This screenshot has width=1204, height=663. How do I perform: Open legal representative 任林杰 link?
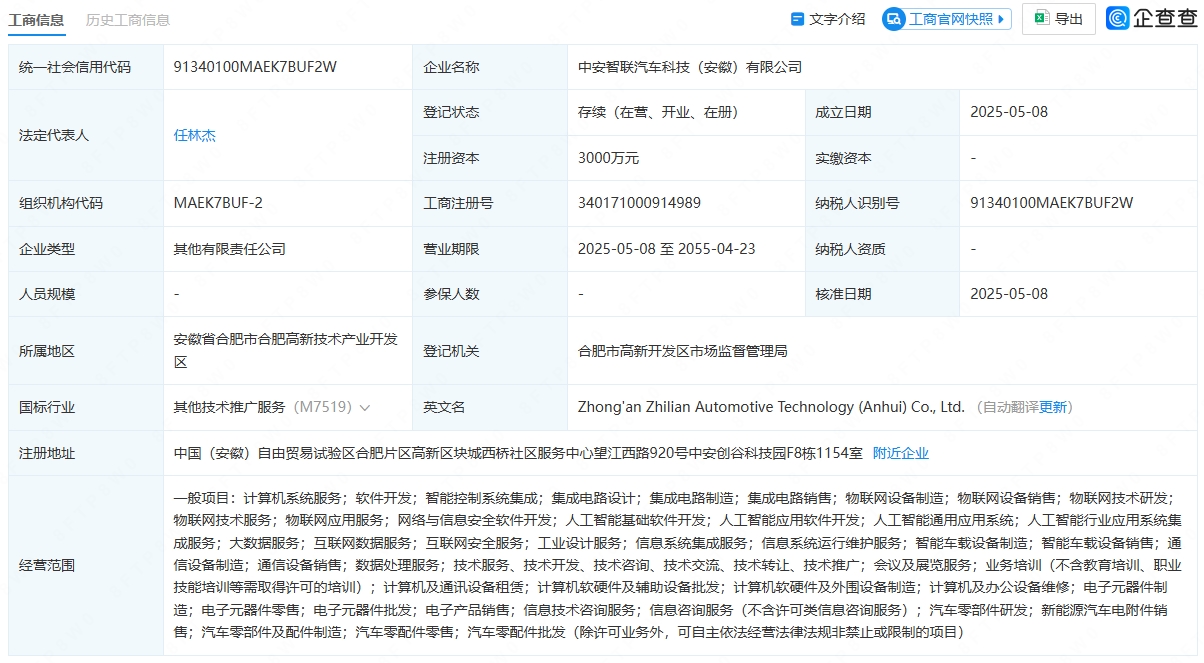[195, 135]
